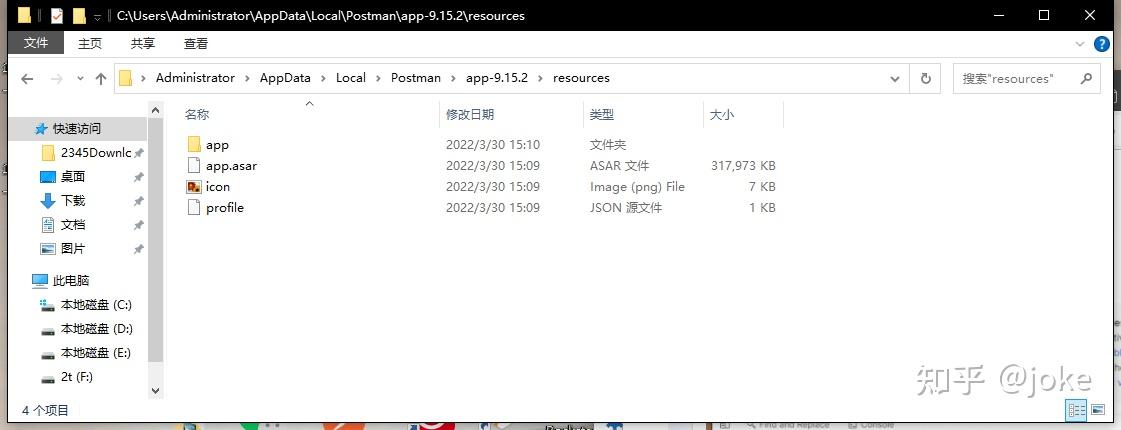Open quick access toolbar customize dropdown
Screen dimensions: 1121x430
click(x=97, y=16)
